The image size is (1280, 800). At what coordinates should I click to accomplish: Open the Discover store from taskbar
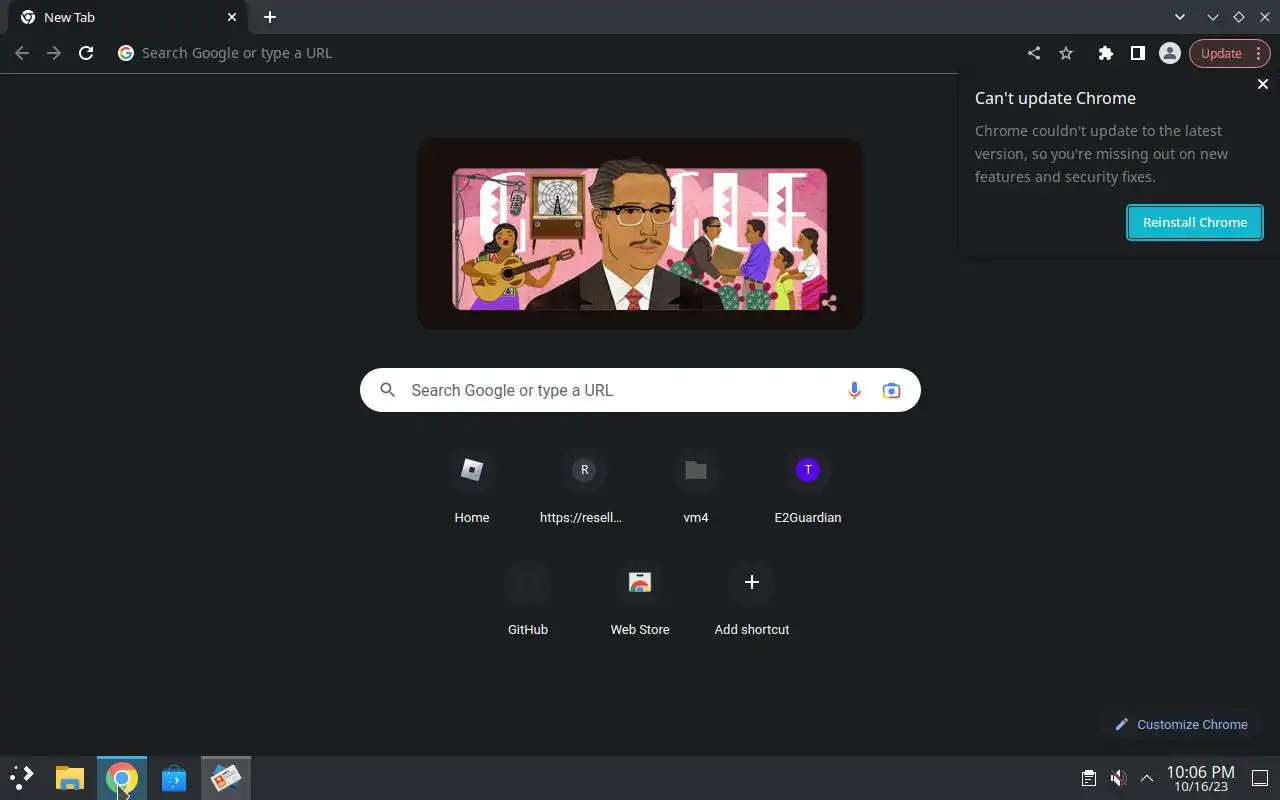174,778
